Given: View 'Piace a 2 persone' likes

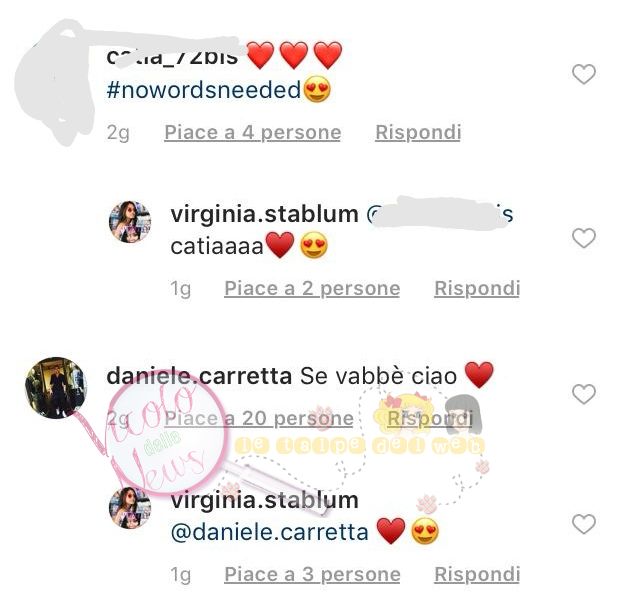Looking at the screenshot, I should [312, 289].
